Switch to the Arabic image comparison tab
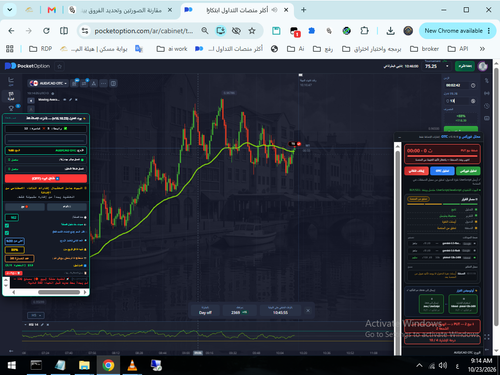The height and width of the screenshot is (375, 500). [x=122, y=10]
